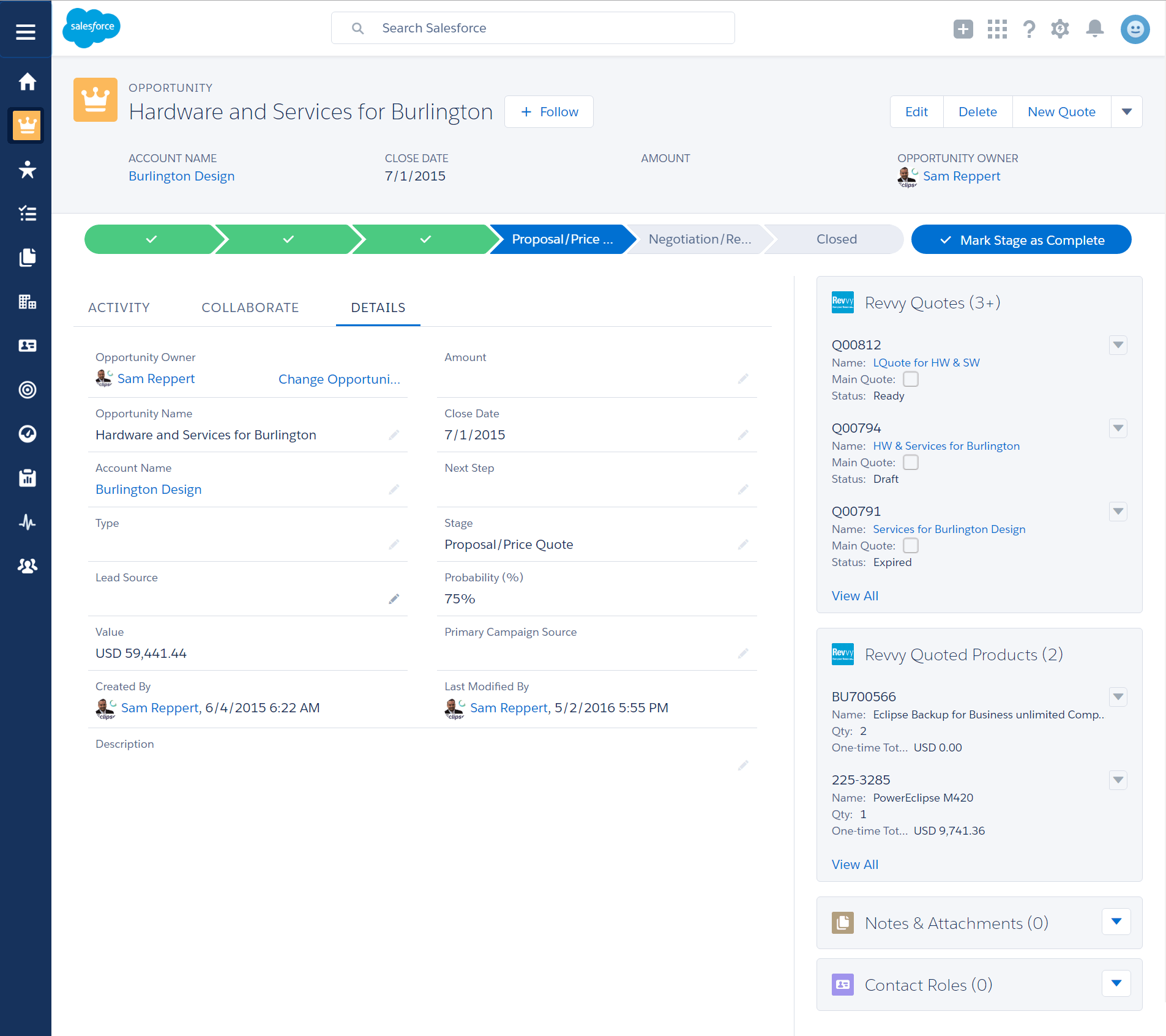Open Change Opportunity Owner link
This screenshot has height=1036, width=1166.
pyautogui.click(x=339, y=379)
